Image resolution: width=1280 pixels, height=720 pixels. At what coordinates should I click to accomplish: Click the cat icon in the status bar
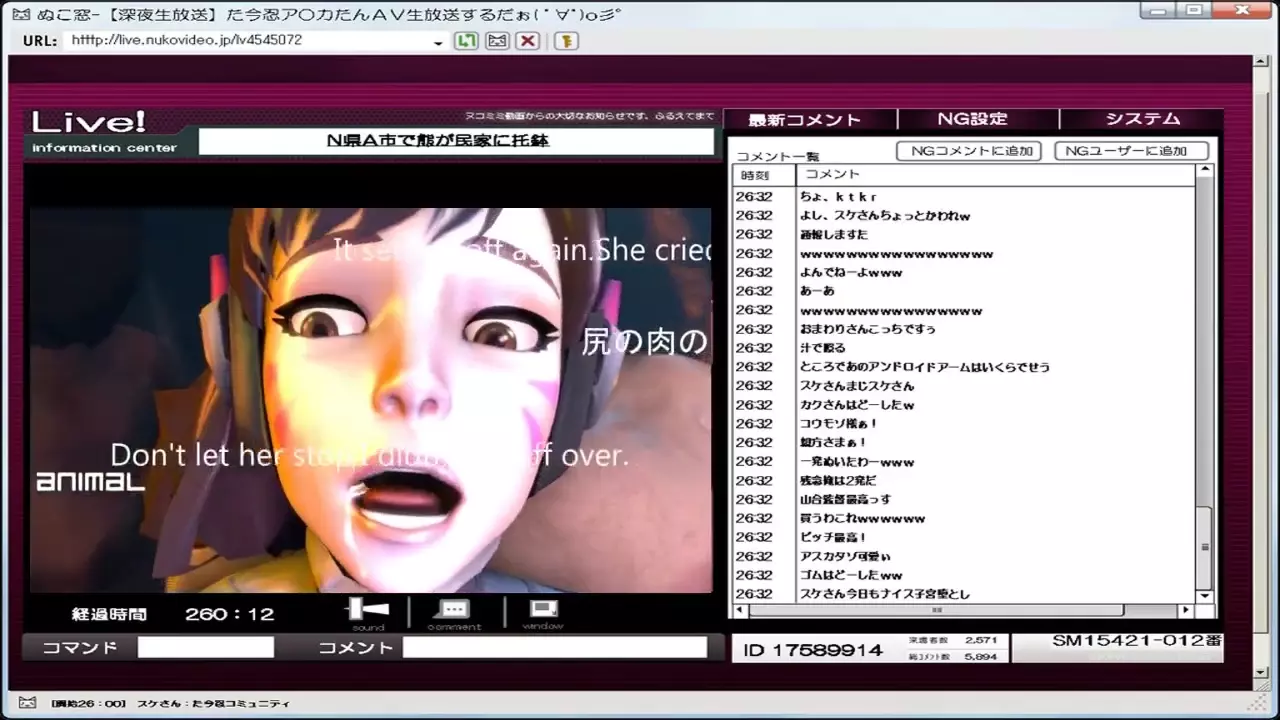[27, 703]
